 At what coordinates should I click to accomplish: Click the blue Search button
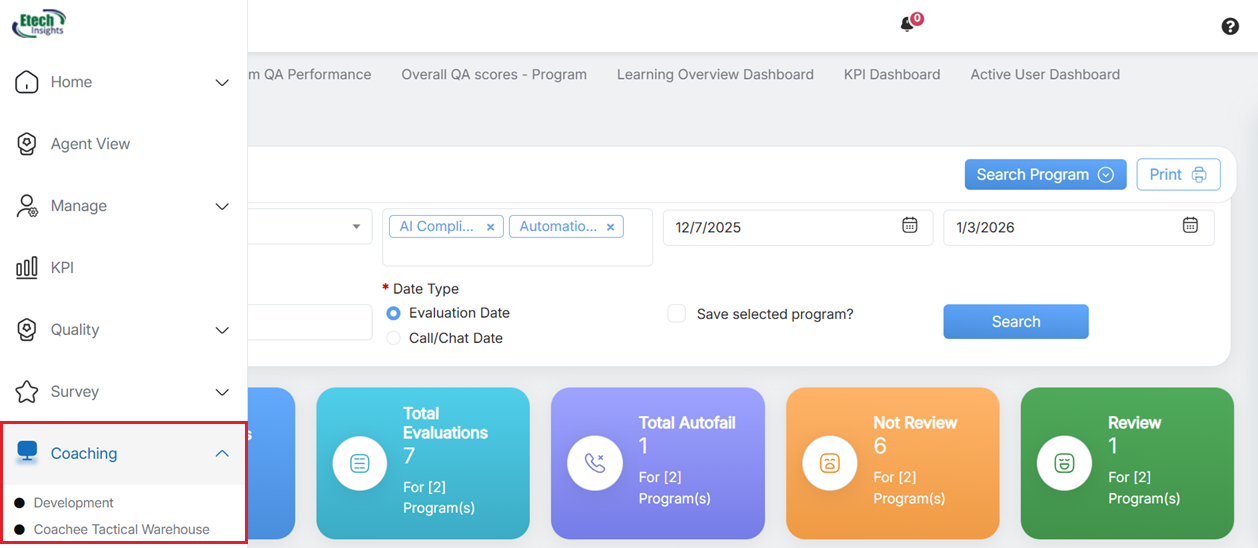point(1015,322)
